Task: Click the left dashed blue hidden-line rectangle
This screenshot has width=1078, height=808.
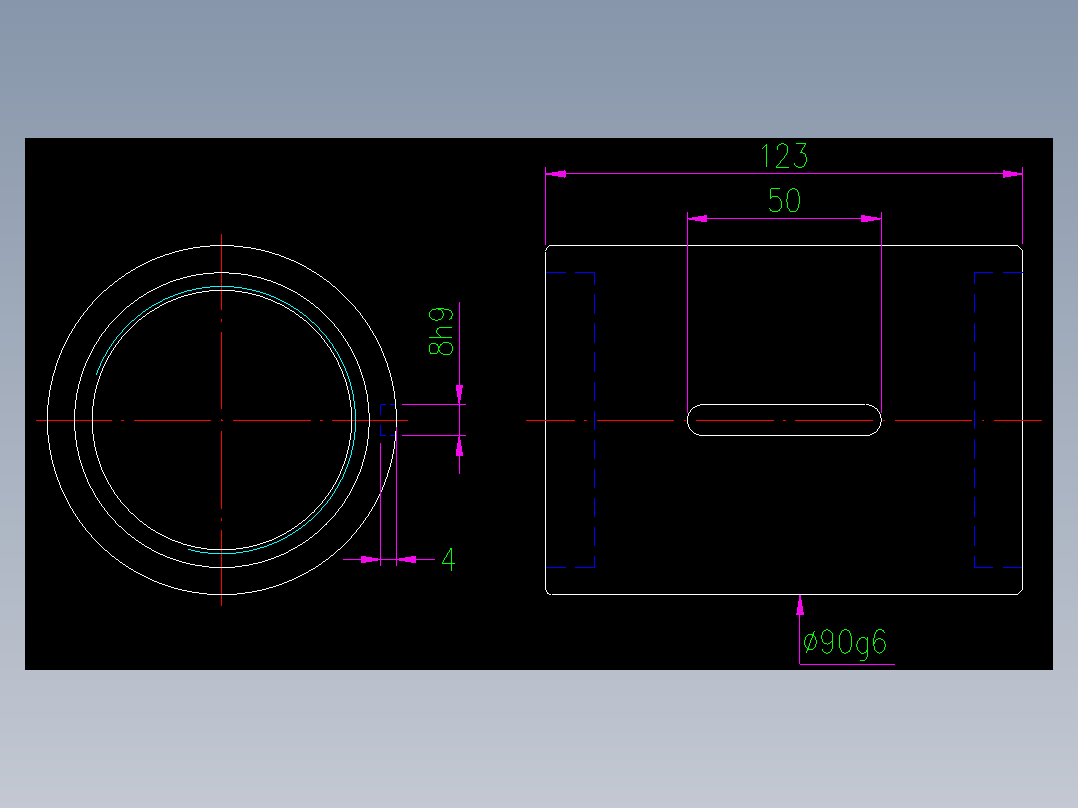Action: (x=570, y=420)
